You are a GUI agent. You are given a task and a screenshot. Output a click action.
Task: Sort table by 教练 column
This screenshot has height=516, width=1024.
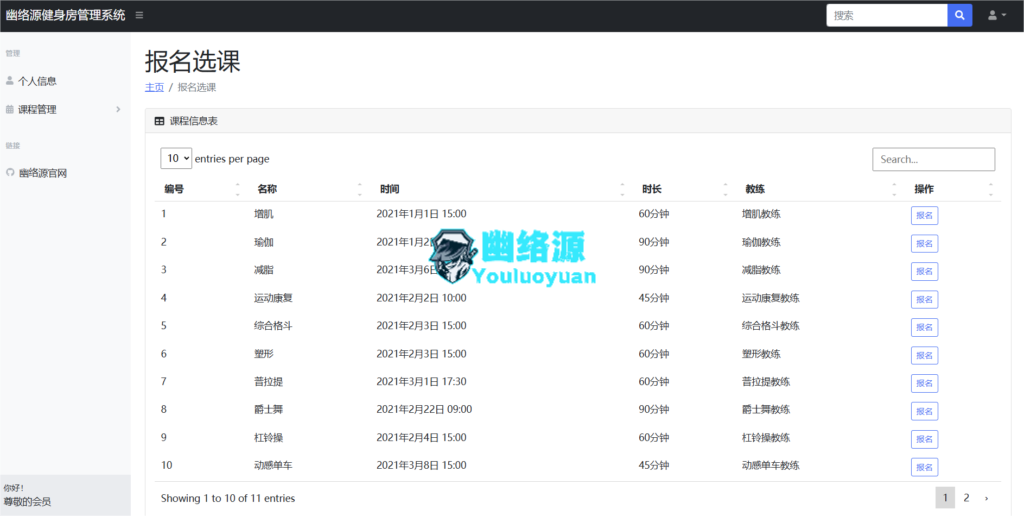point(755,189)
